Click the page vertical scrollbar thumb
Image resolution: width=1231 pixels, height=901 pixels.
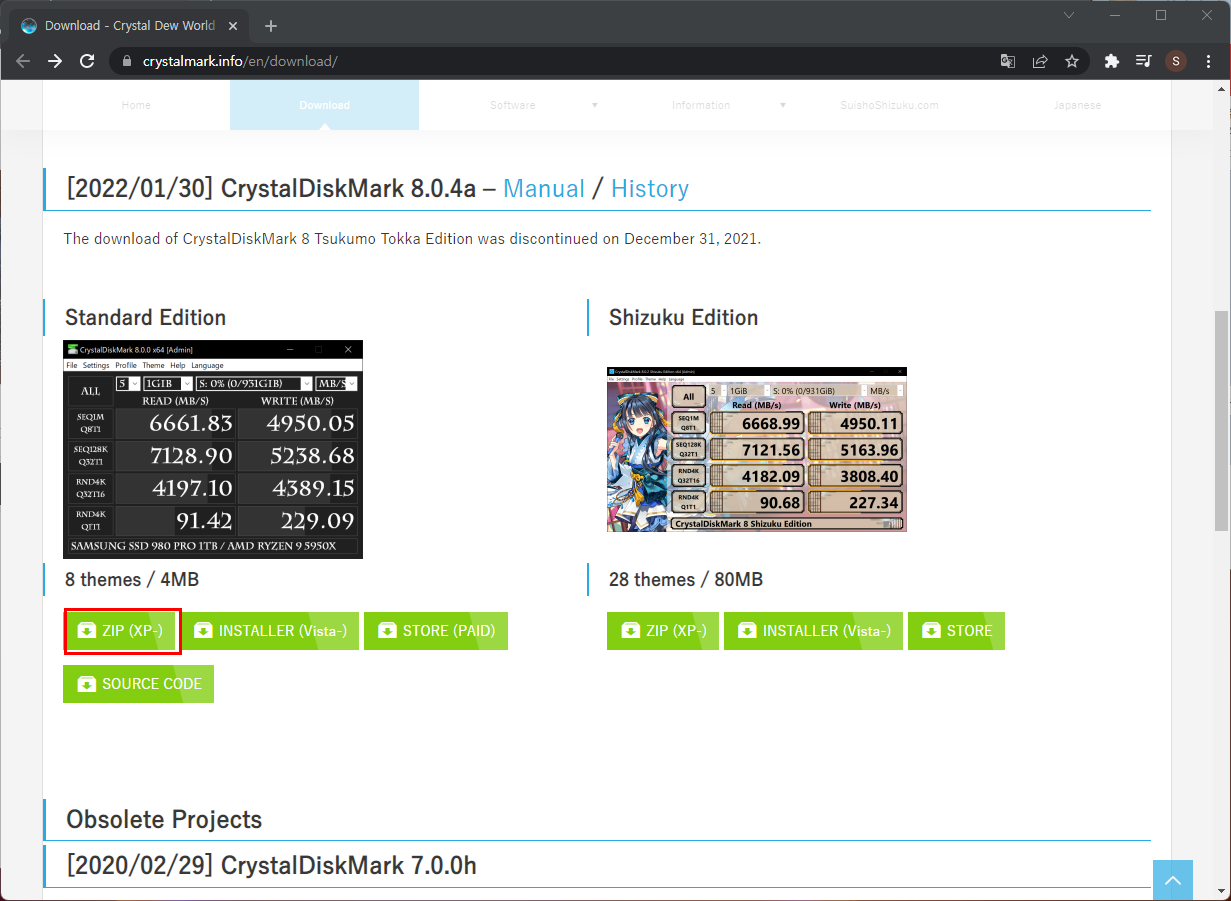(x=1222, y=423)
